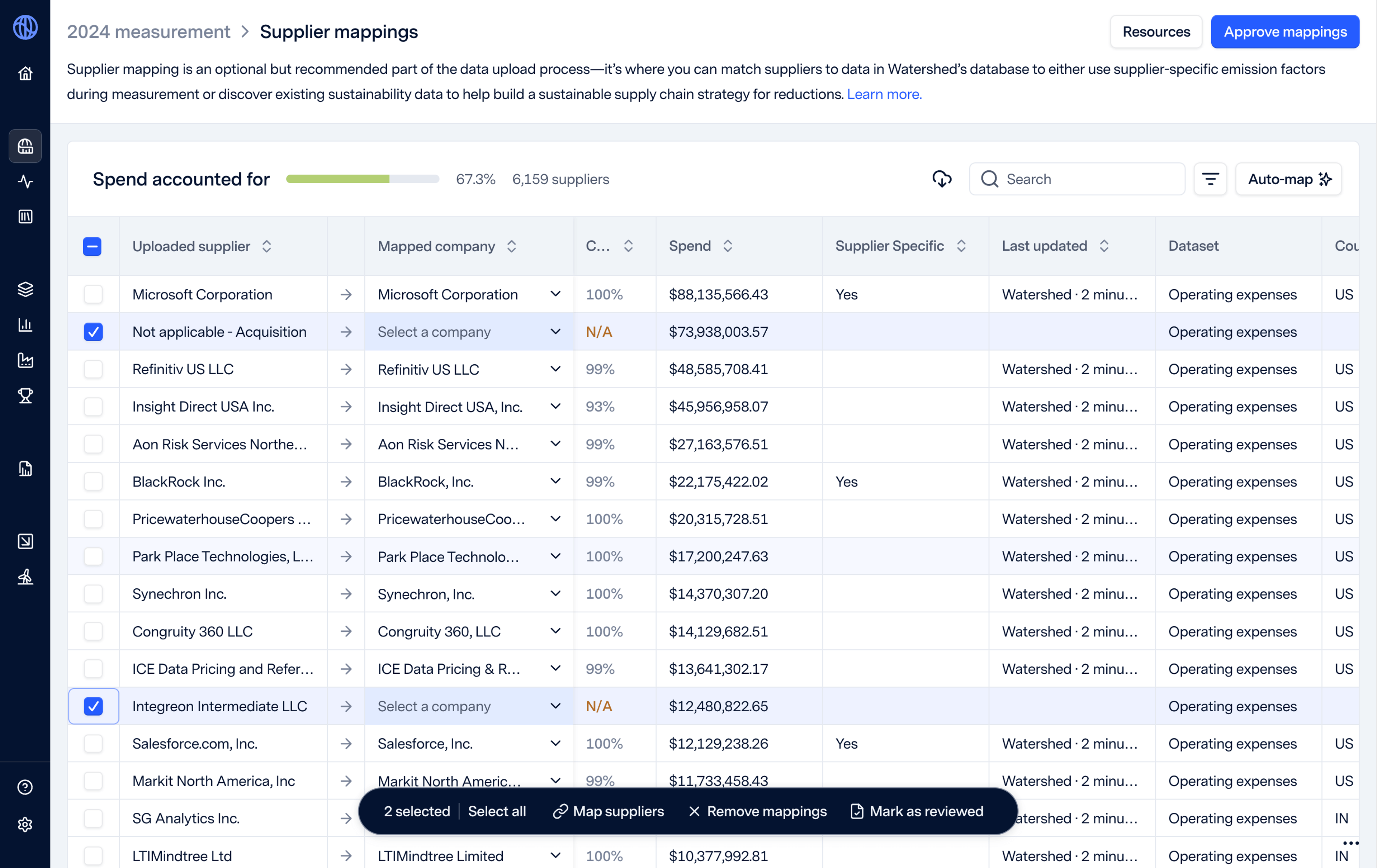Expand mapped company dropdown for Microsoft Corporation
The image size is (1377, 868).
coord(557,294)
